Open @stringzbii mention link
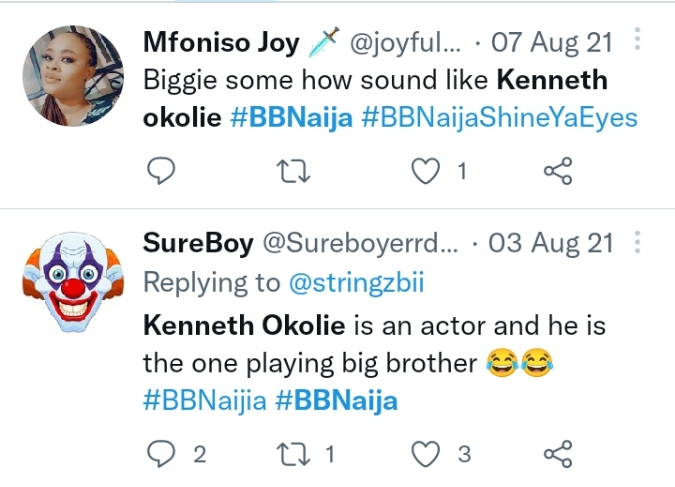675x487 pixels. click(x=356, y=283)
